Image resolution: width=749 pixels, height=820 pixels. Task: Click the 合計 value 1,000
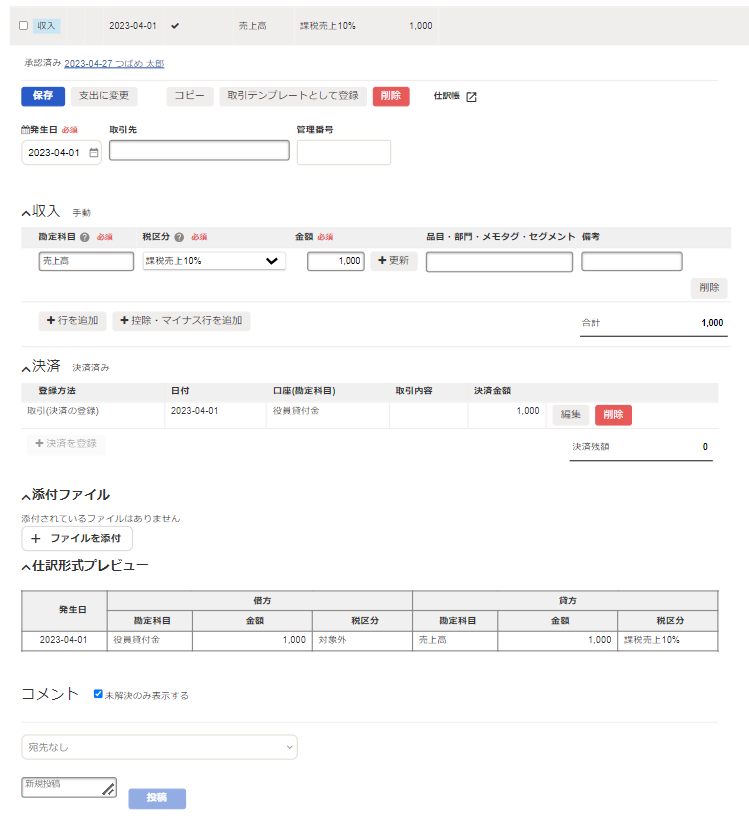pos(712,323)
